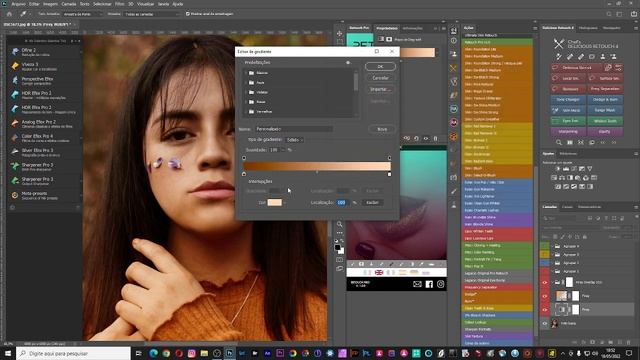Select the Move tool in the toolbar

coord(339,33)
